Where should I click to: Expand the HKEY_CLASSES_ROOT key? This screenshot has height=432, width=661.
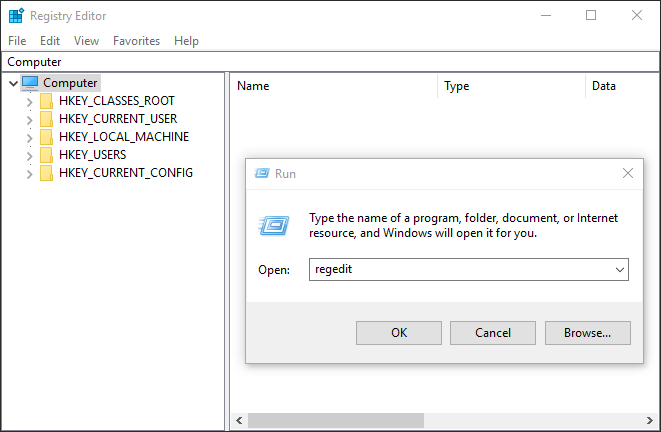[x=30, y=102]
